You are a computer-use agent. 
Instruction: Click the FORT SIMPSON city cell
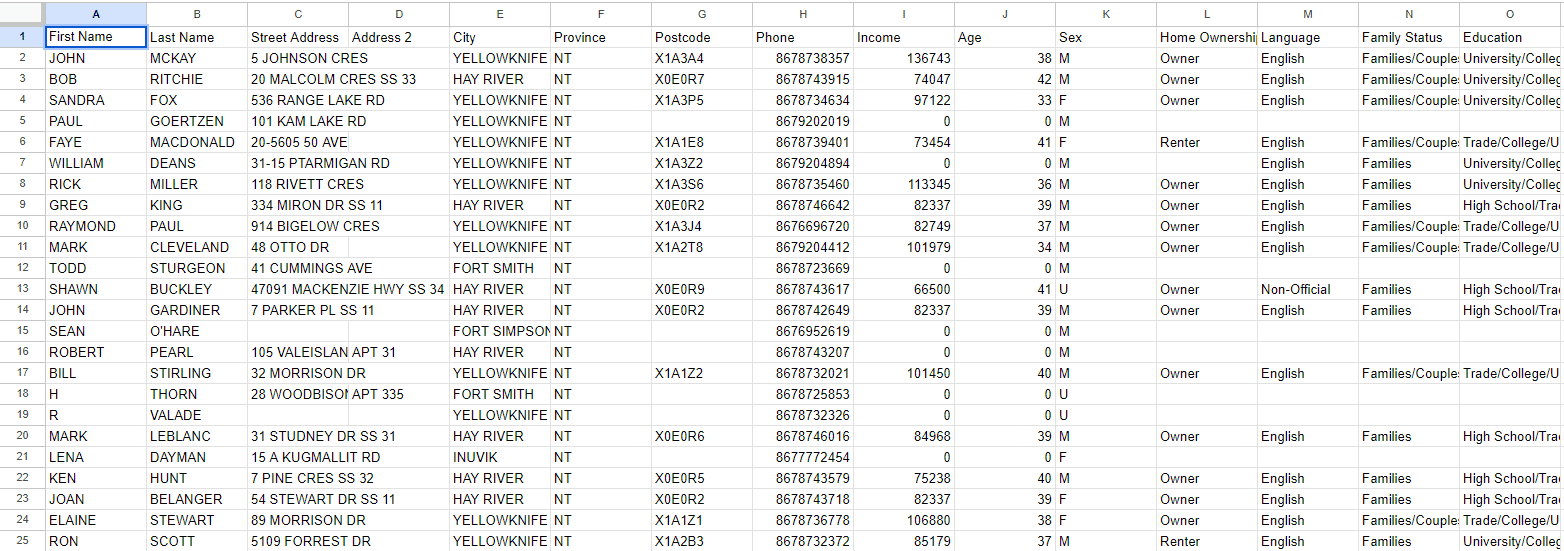click(500, 331)
